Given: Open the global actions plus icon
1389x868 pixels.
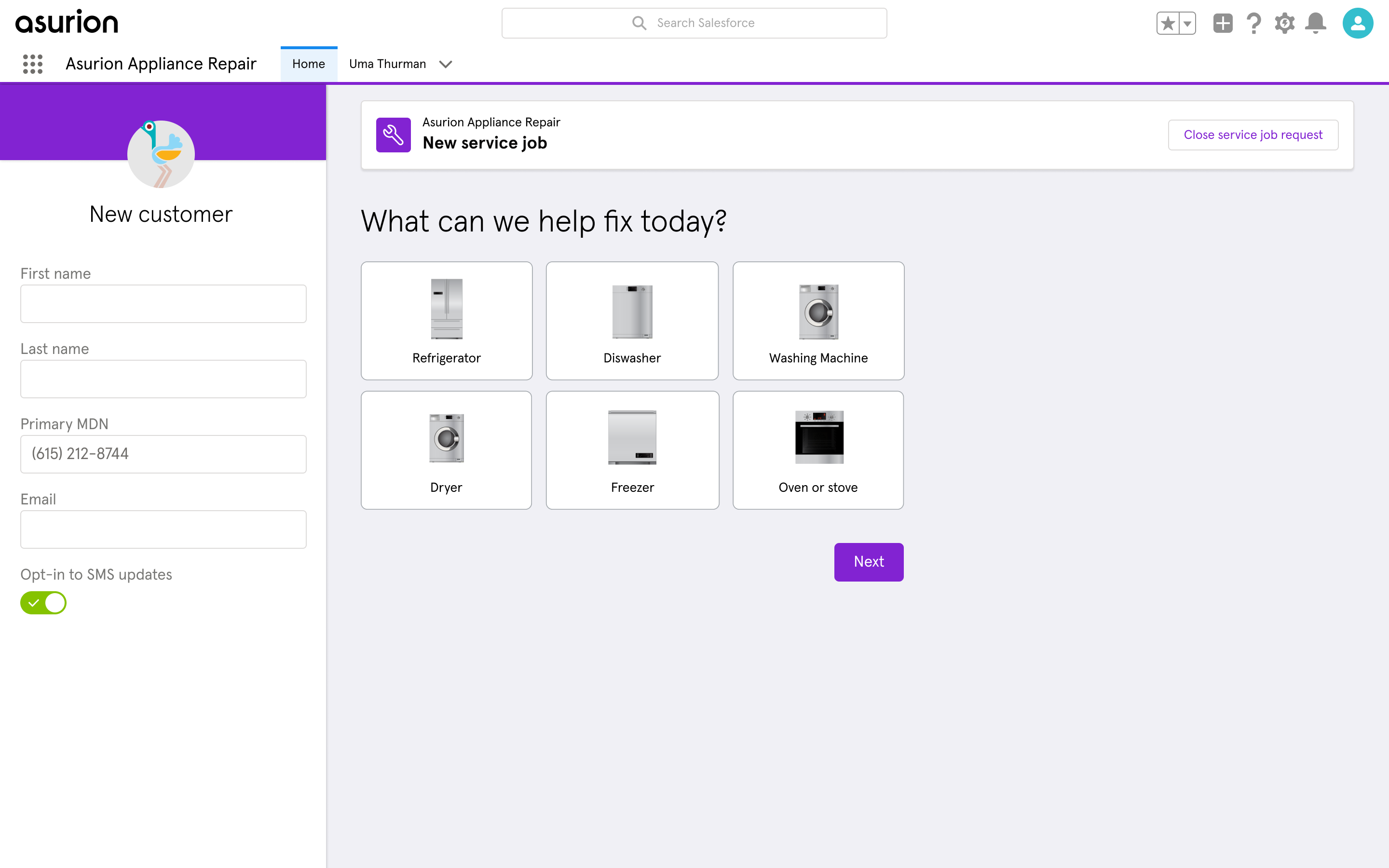Looking at the screenshot, I should pos(1223,24).
